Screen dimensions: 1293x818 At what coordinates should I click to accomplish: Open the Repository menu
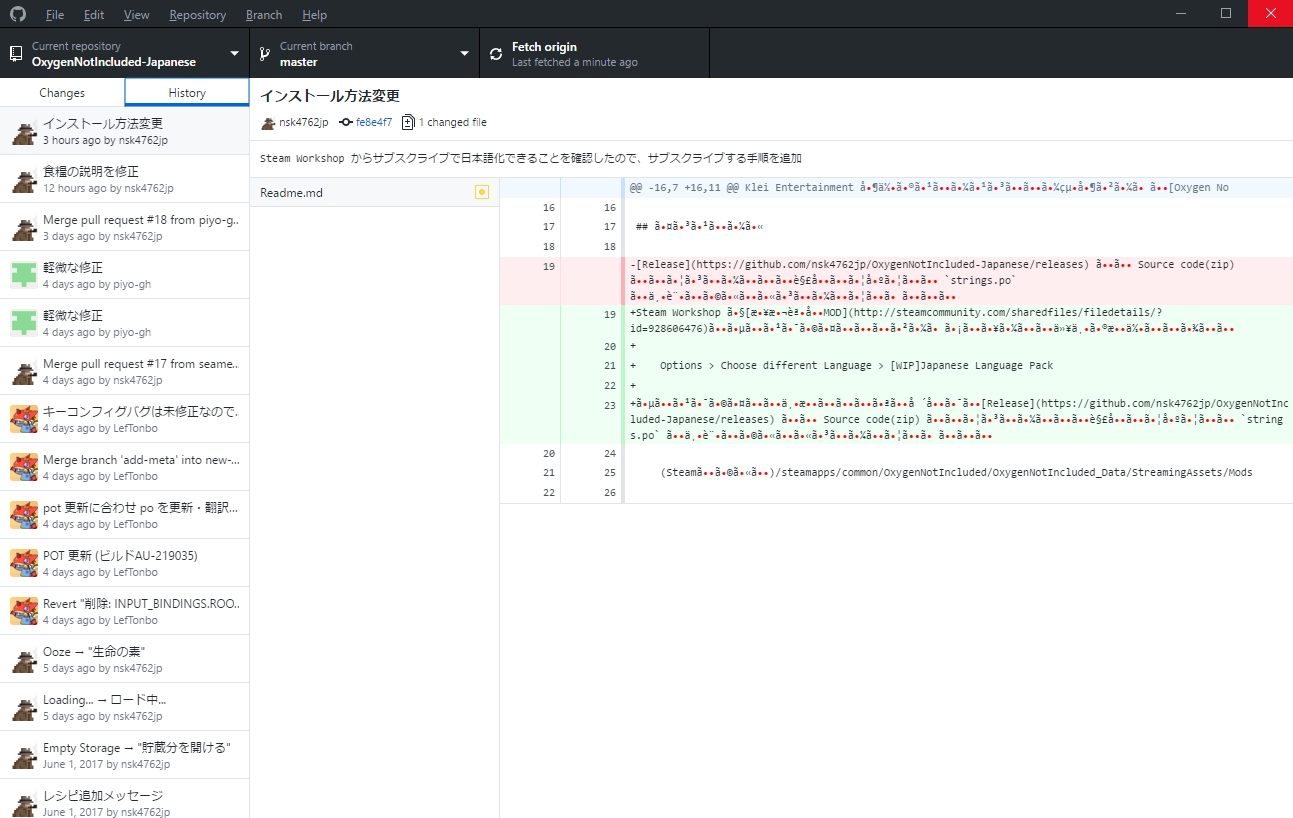198,15
